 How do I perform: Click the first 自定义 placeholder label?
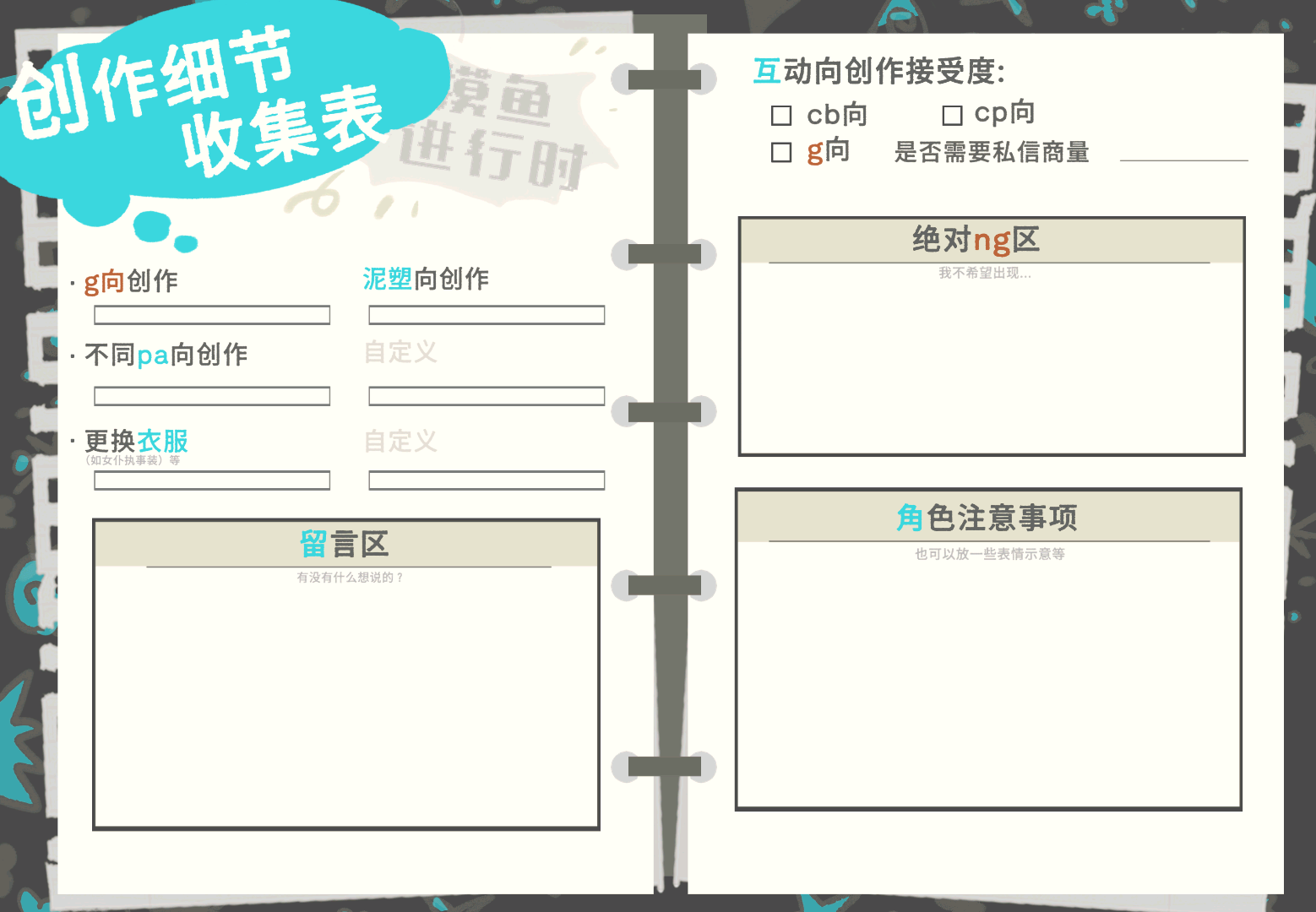pyautogui.click(x=400, y=352)
